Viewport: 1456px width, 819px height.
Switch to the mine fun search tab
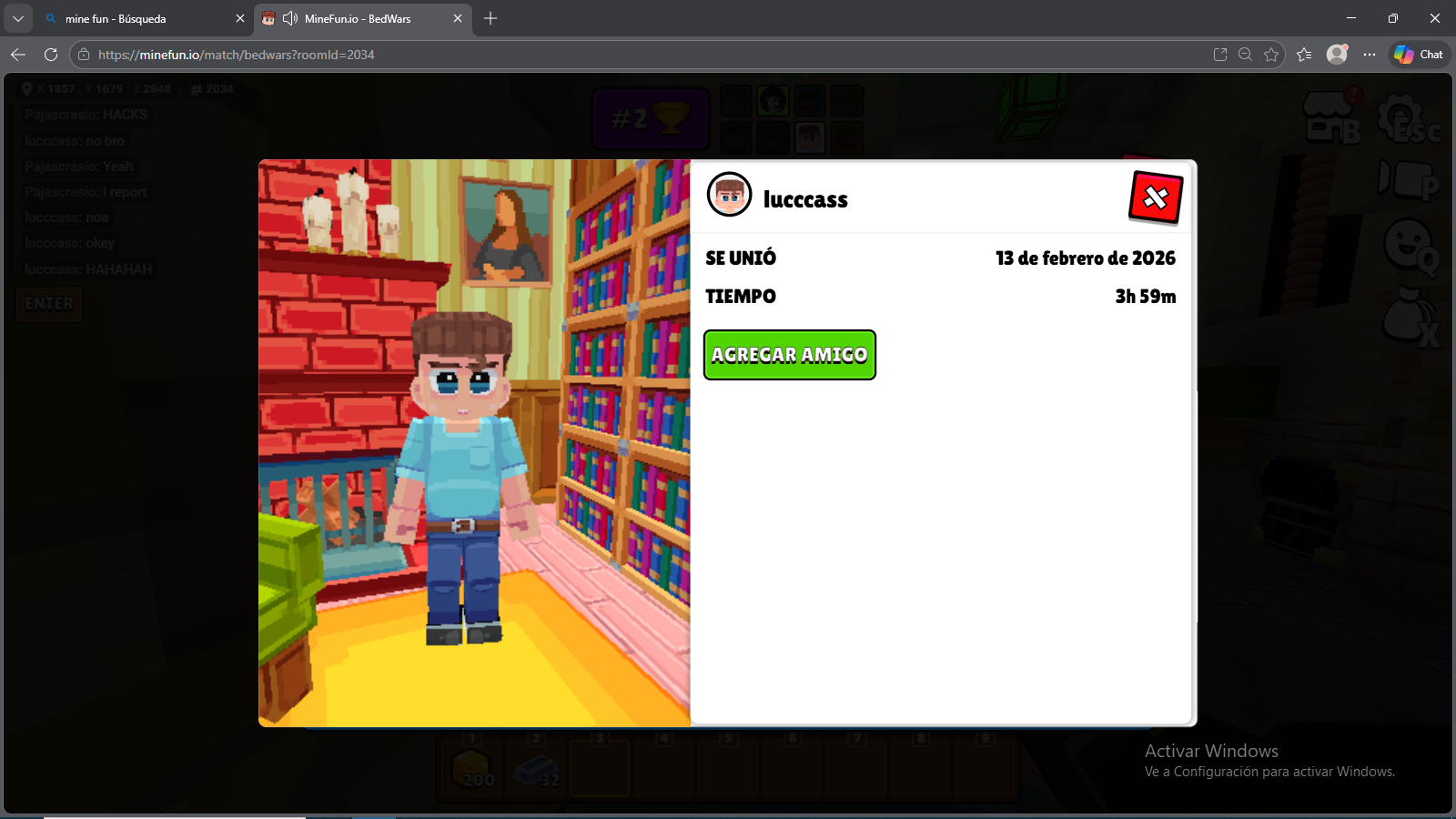(x=136, y=18)
